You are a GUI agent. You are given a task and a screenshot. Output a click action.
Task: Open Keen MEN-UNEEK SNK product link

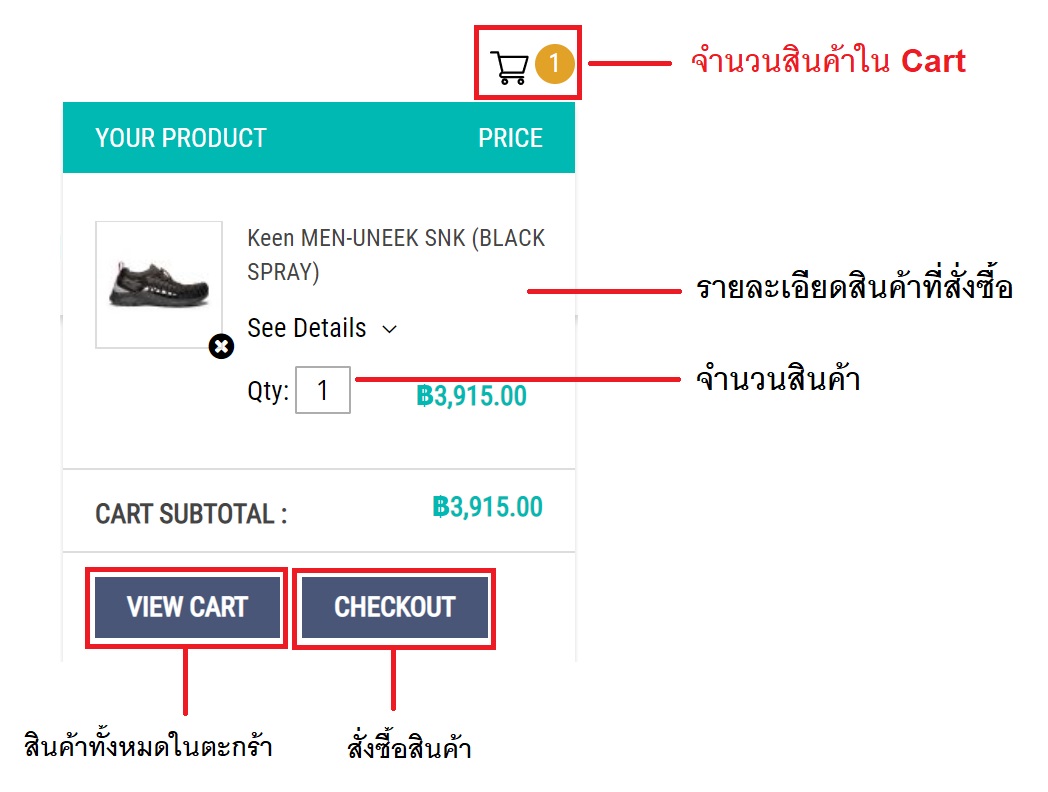tap(396, 255)
